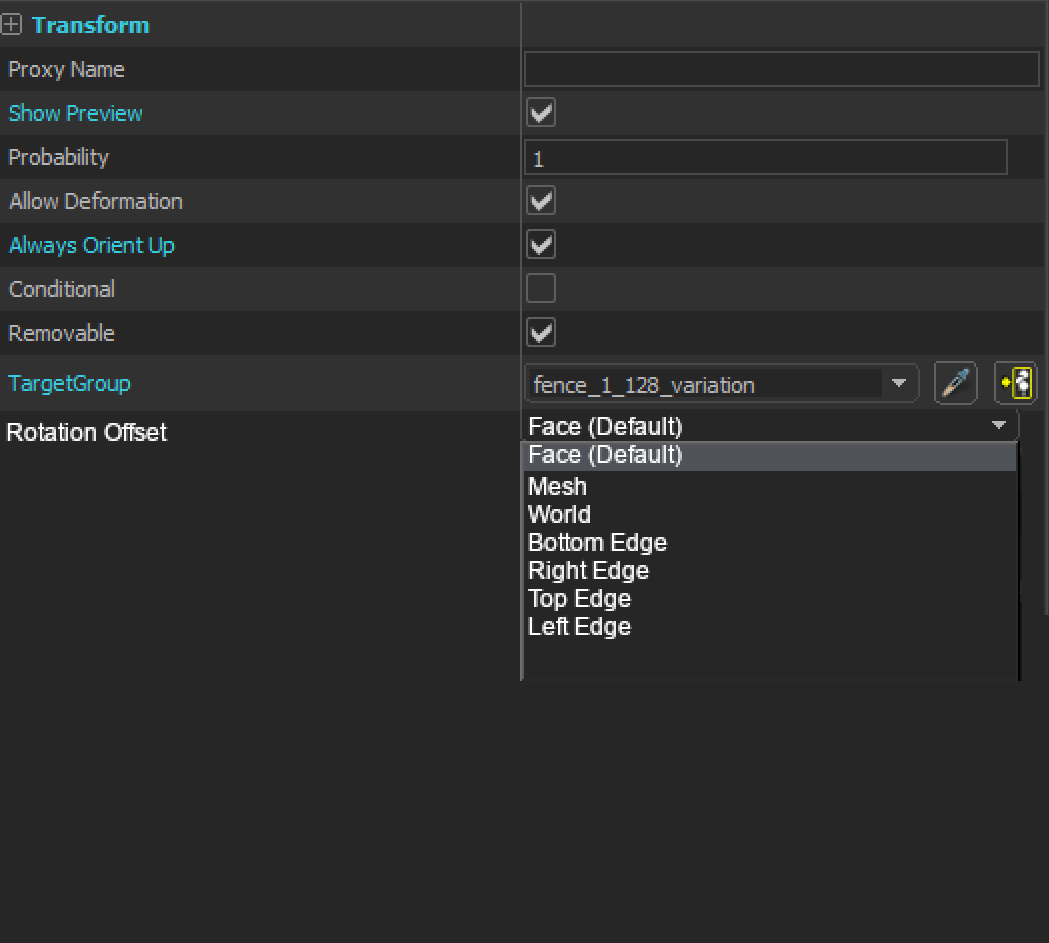Image resolution: width=1049 pixels, height=943 pixels.
Task: Click the plus icon before Transform
Action: (x=12, y=23)
